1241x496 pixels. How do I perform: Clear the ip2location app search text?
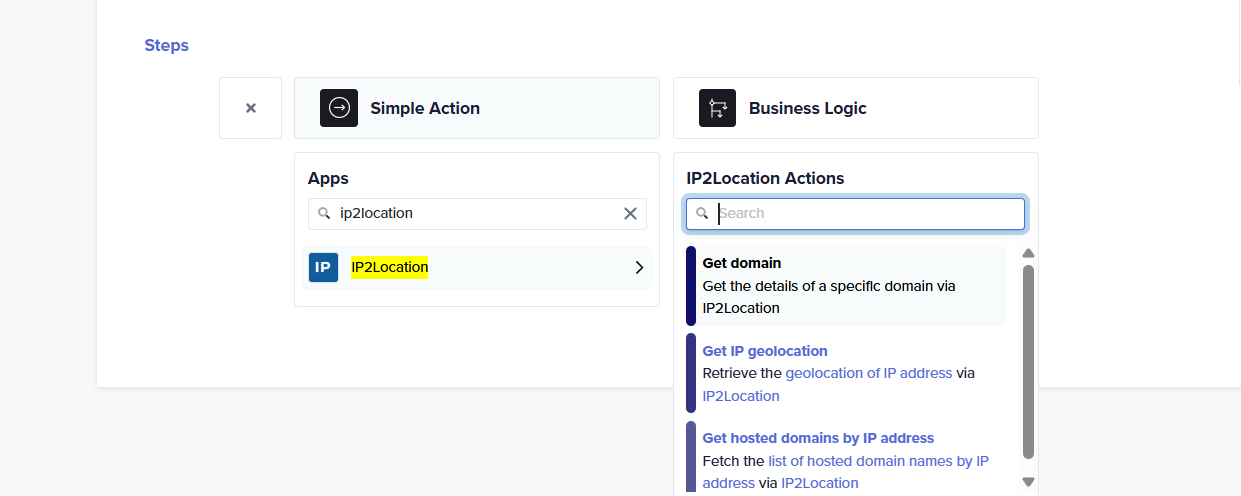click(x=630, y=213)
